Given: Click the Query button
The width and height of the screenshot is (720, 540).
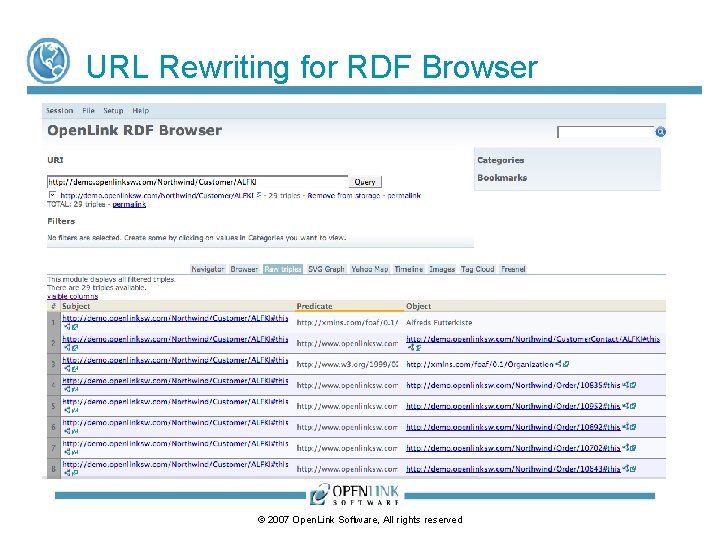Looking at the screenshot, I should 365,182.
